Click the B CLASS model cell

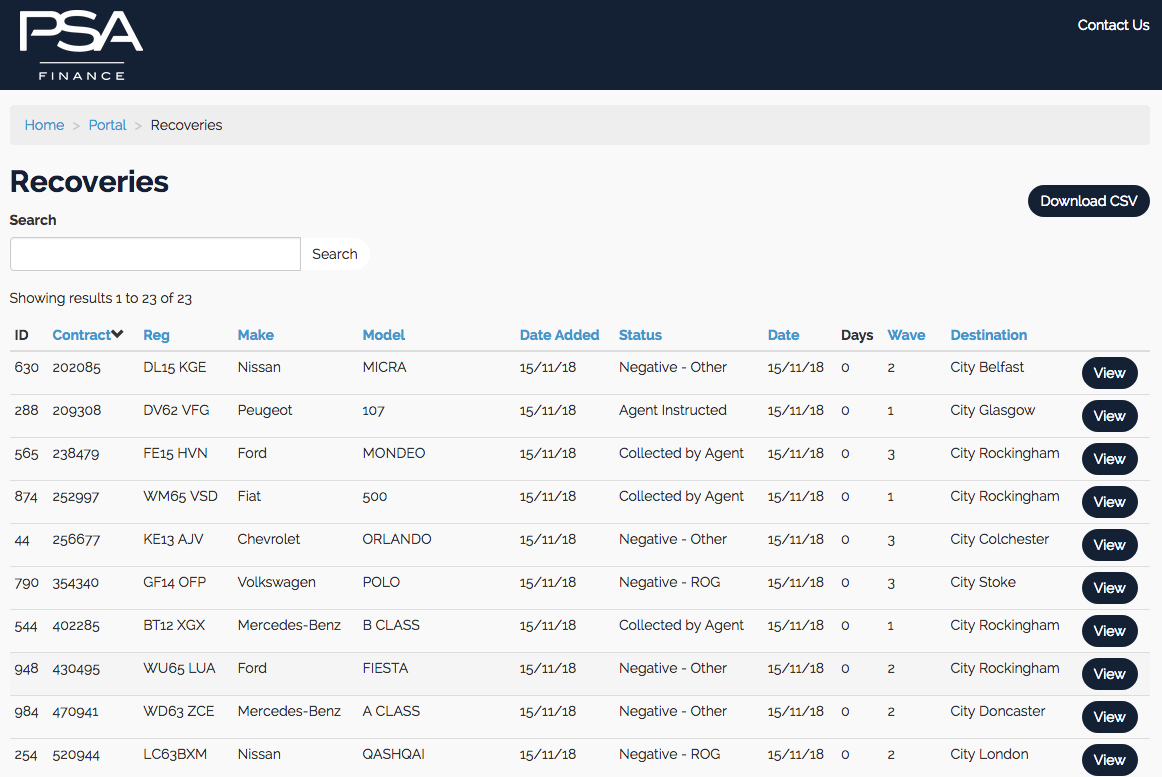(x=391, y=625)
